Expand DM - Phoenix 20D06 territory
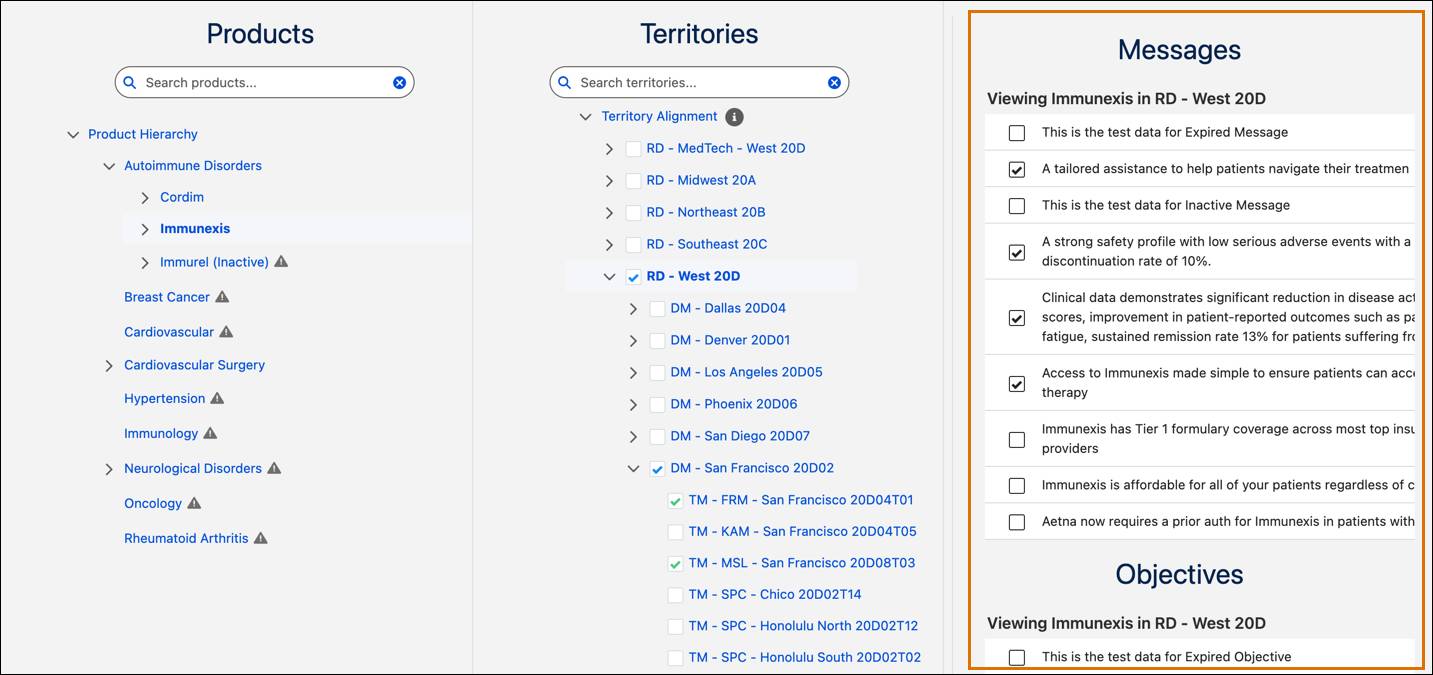 (x=634, y=405)
